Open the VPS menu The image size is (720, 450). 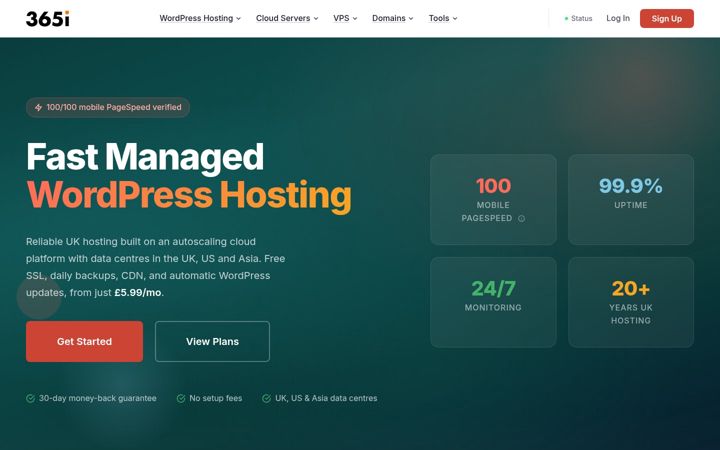(x=345, y=18)
